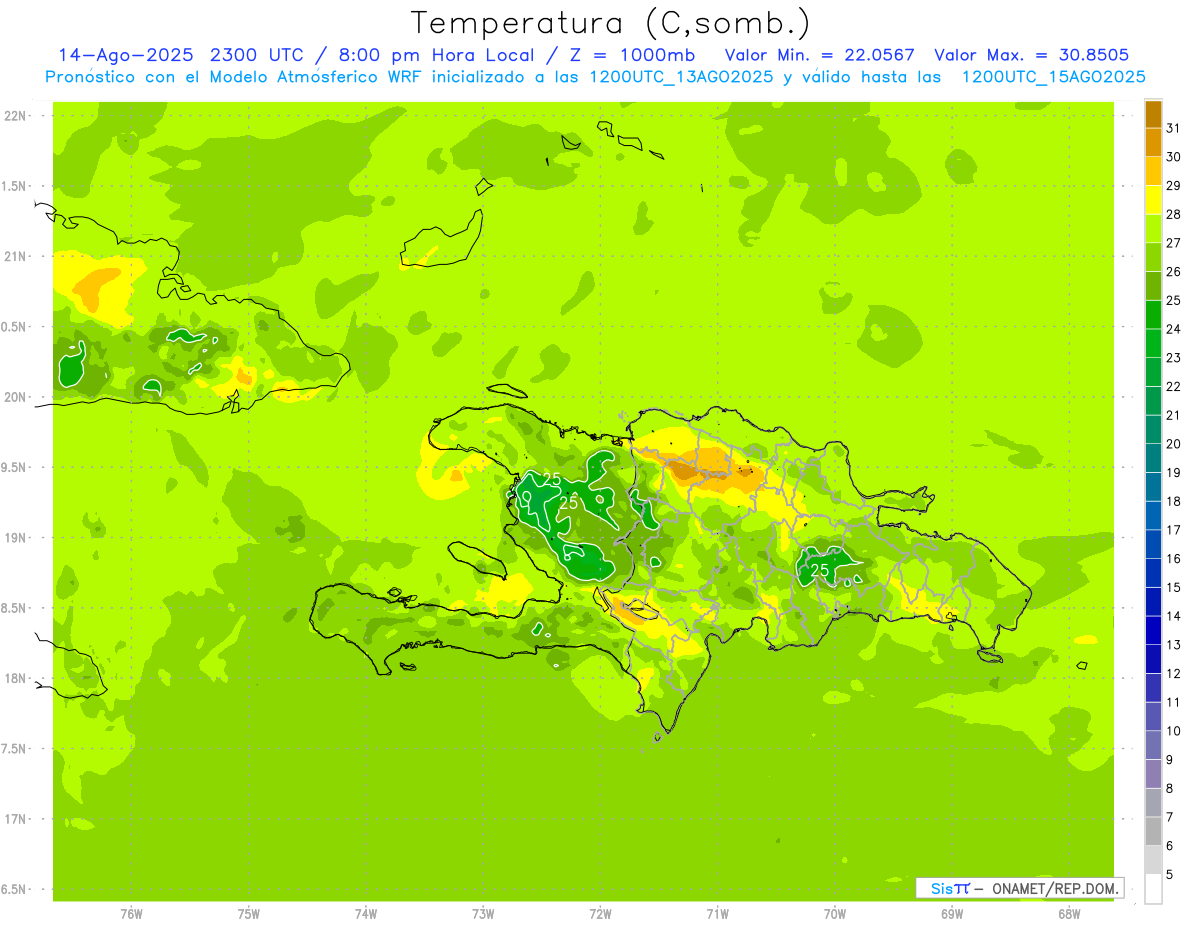Image resolution: width=1200 pixels, height=927 pixels.
Task: Click the color bar legend label '5'
Action: click(x=1171, y=874)
